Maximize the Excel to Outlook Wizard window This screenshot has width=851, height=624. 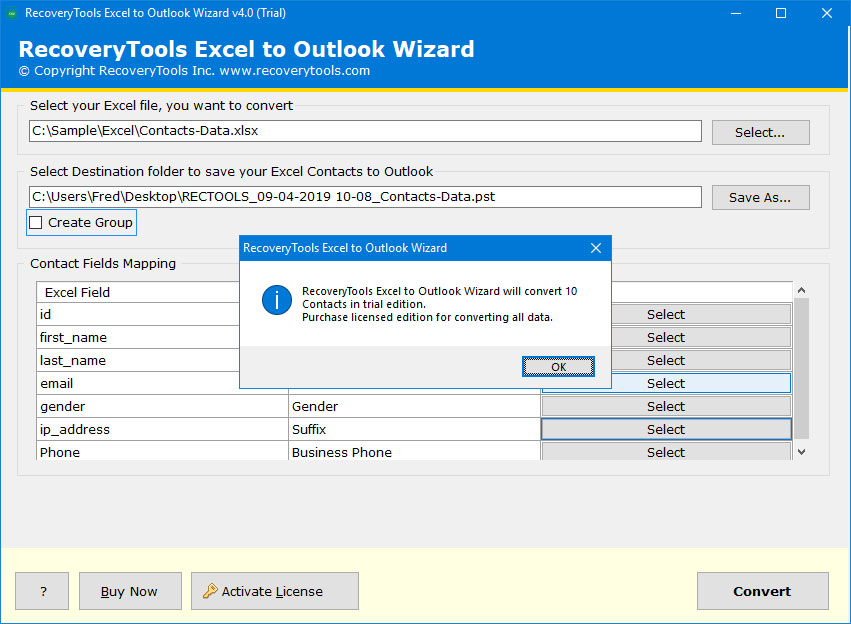pos(780,13)
